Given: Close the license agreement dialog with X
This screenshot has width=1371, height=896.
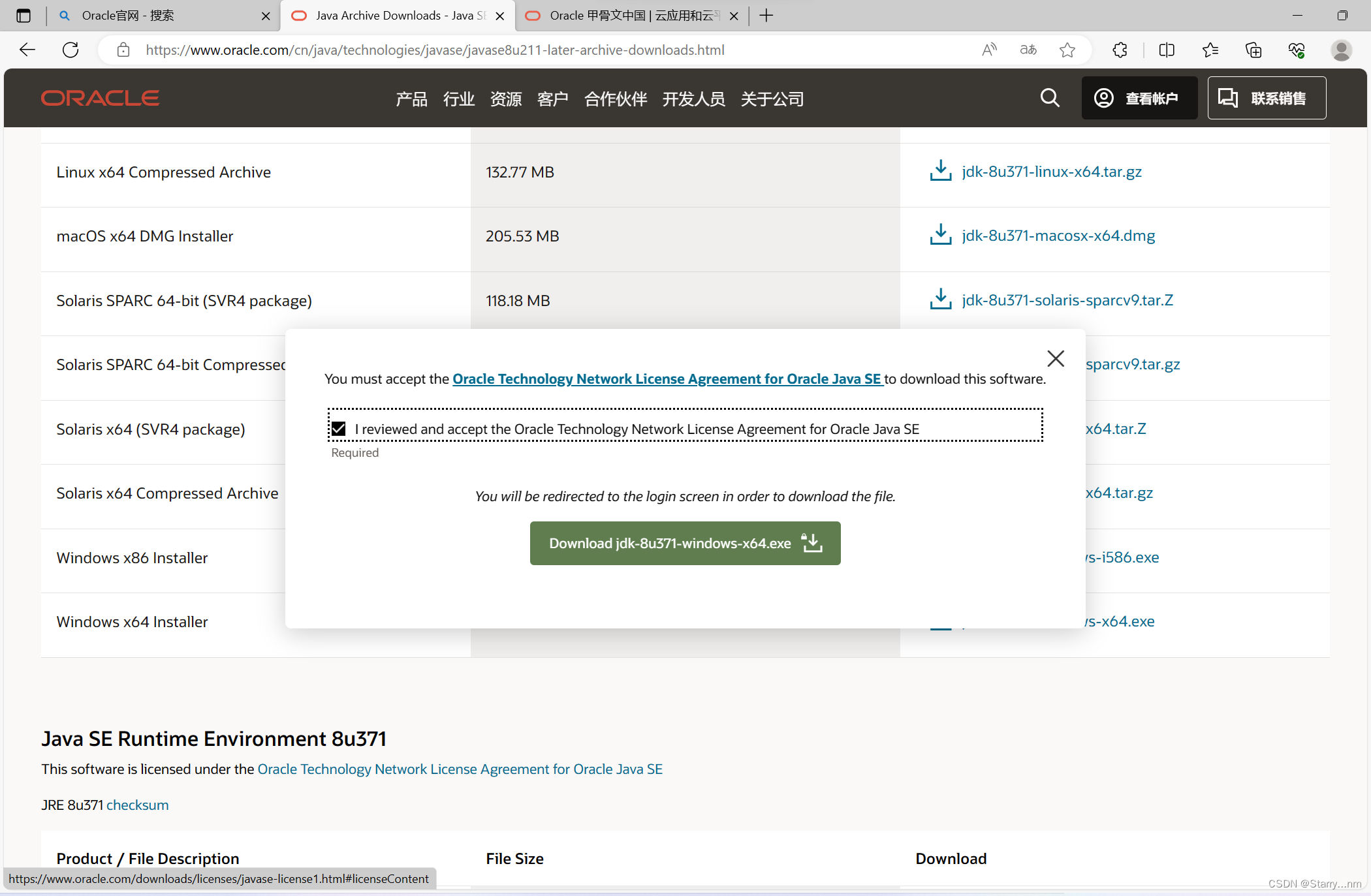Looking at the screenshot, I should (1055, 358).
